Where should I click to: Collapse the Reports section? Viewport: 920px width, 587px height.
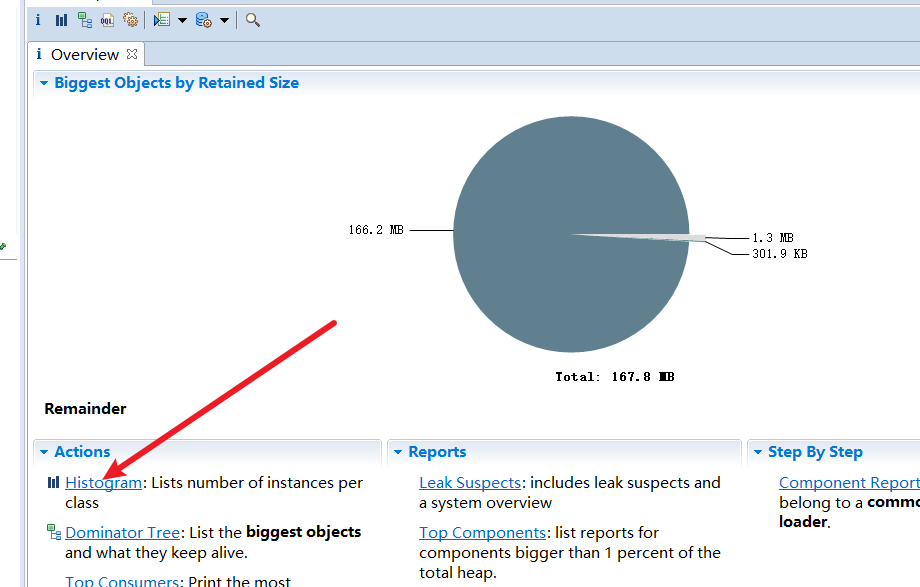398,452
